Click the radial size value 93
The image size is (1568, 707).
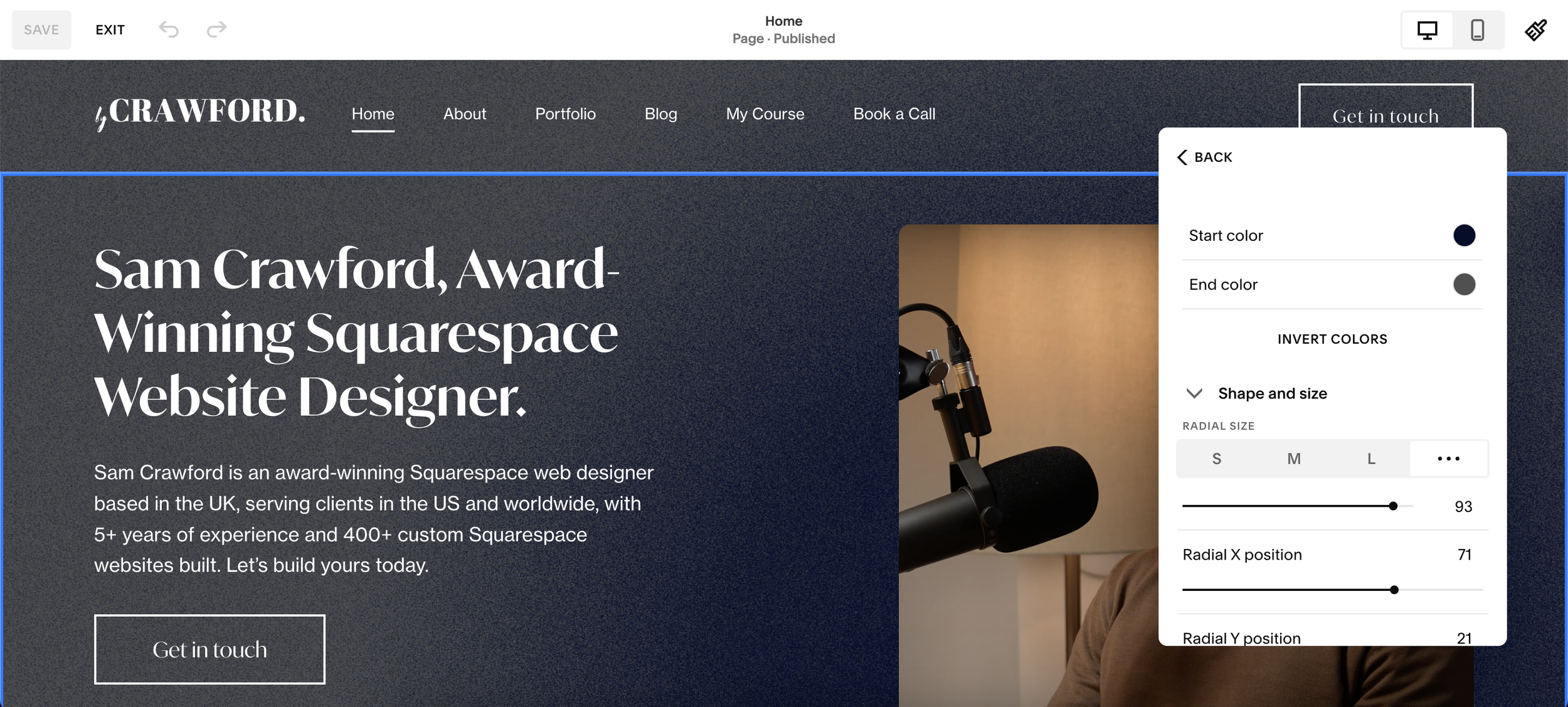click(1463, 507)
